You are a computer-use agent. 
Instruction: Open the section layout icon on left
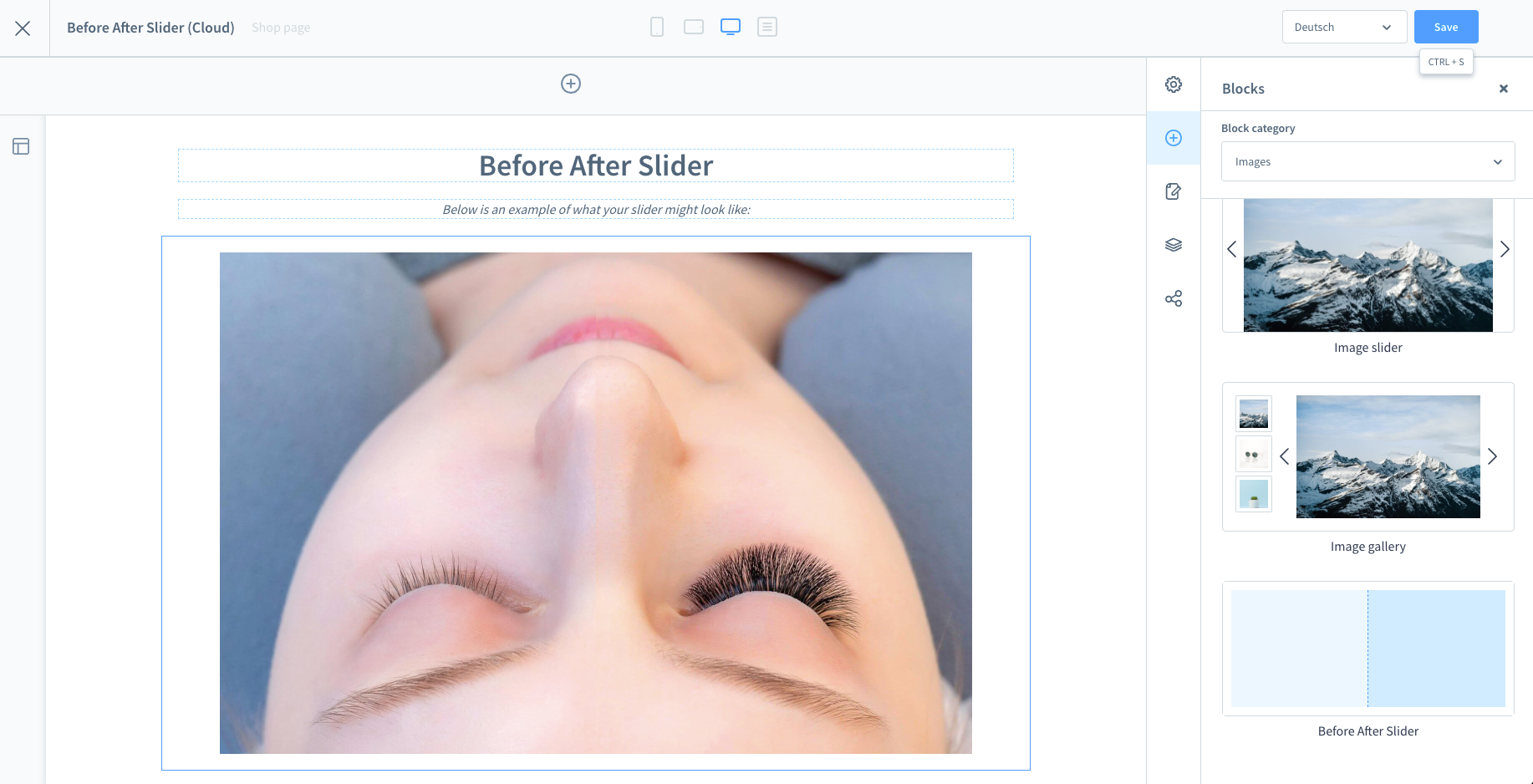click(21, 146)
